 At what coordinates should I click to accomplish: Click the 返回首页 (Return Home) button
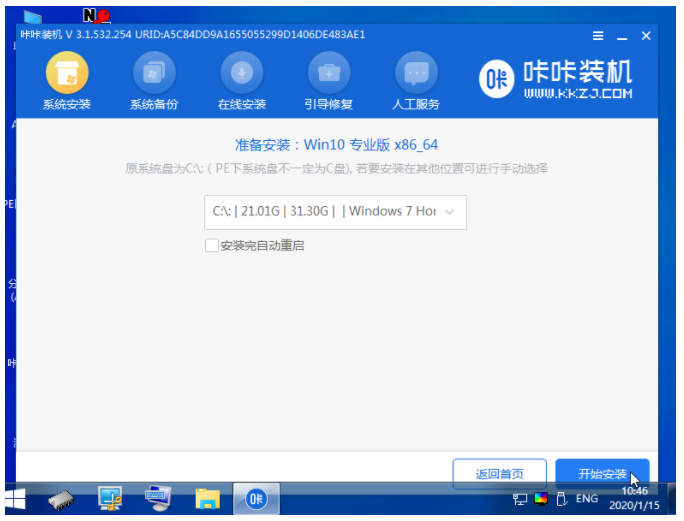pyautogui.click(x=499, y=473)
